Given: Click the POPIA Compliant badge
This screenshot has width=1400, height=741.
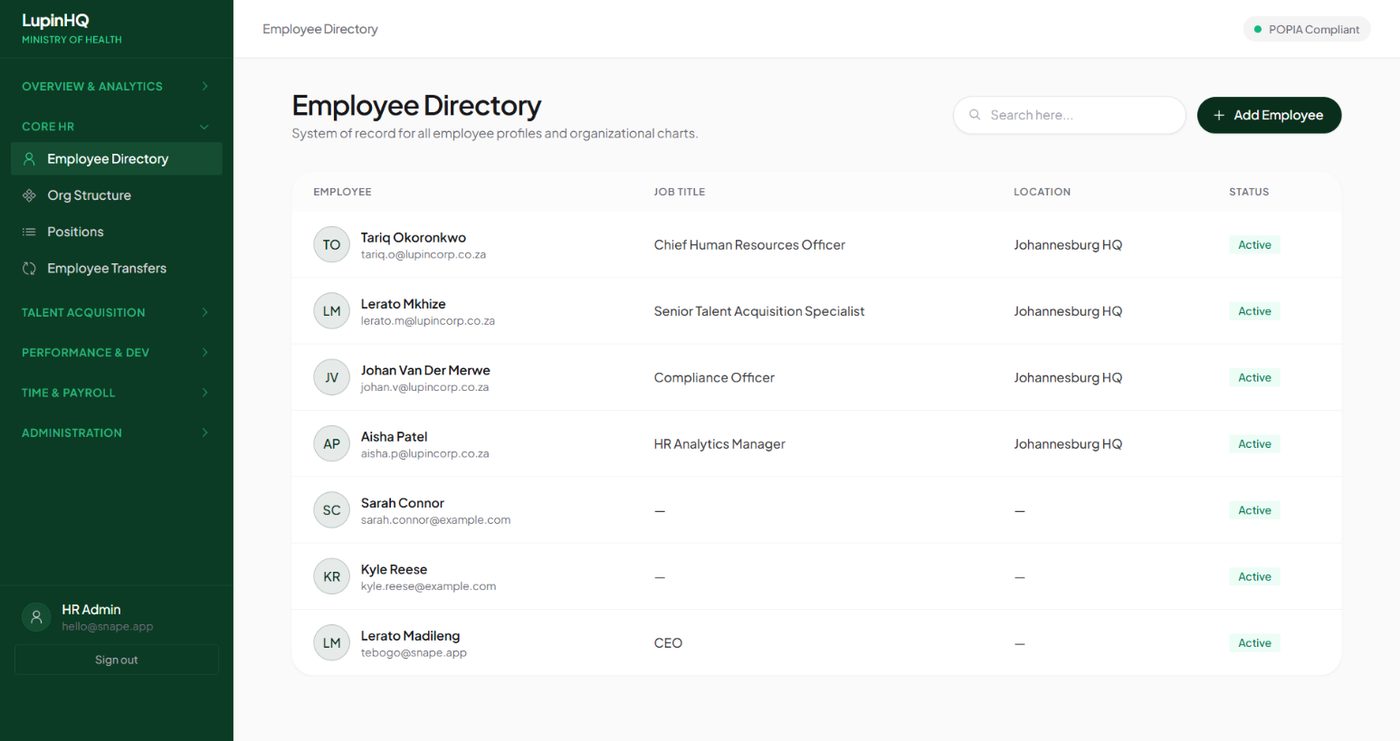Looking at the screenshot, I should 1307,29.
